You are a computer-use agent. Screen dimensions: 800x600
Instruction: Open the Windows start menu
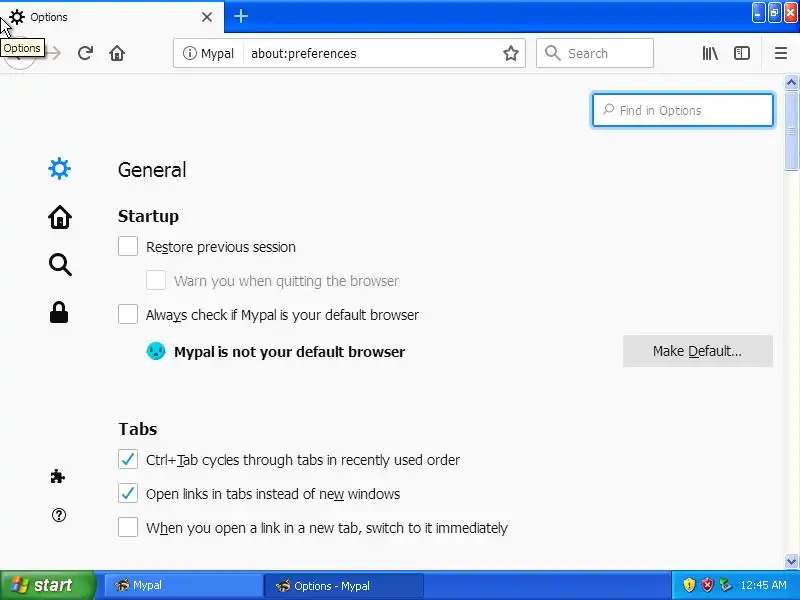point(47,585)
